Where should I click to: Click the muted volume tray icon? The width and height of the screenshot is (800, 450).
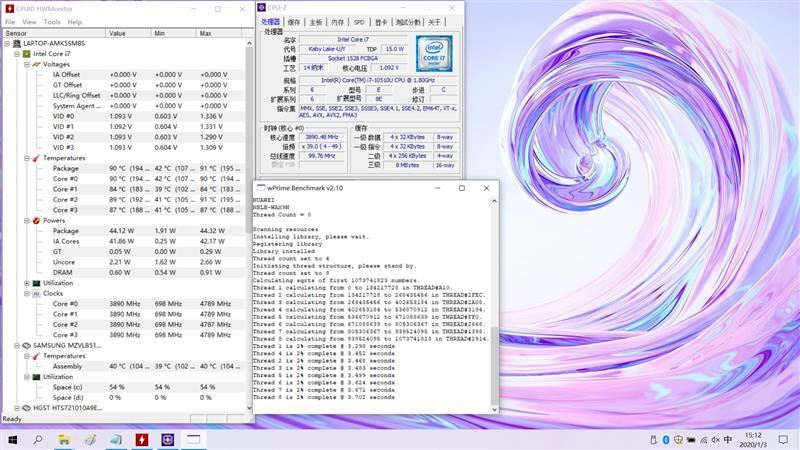coord(715,440)
